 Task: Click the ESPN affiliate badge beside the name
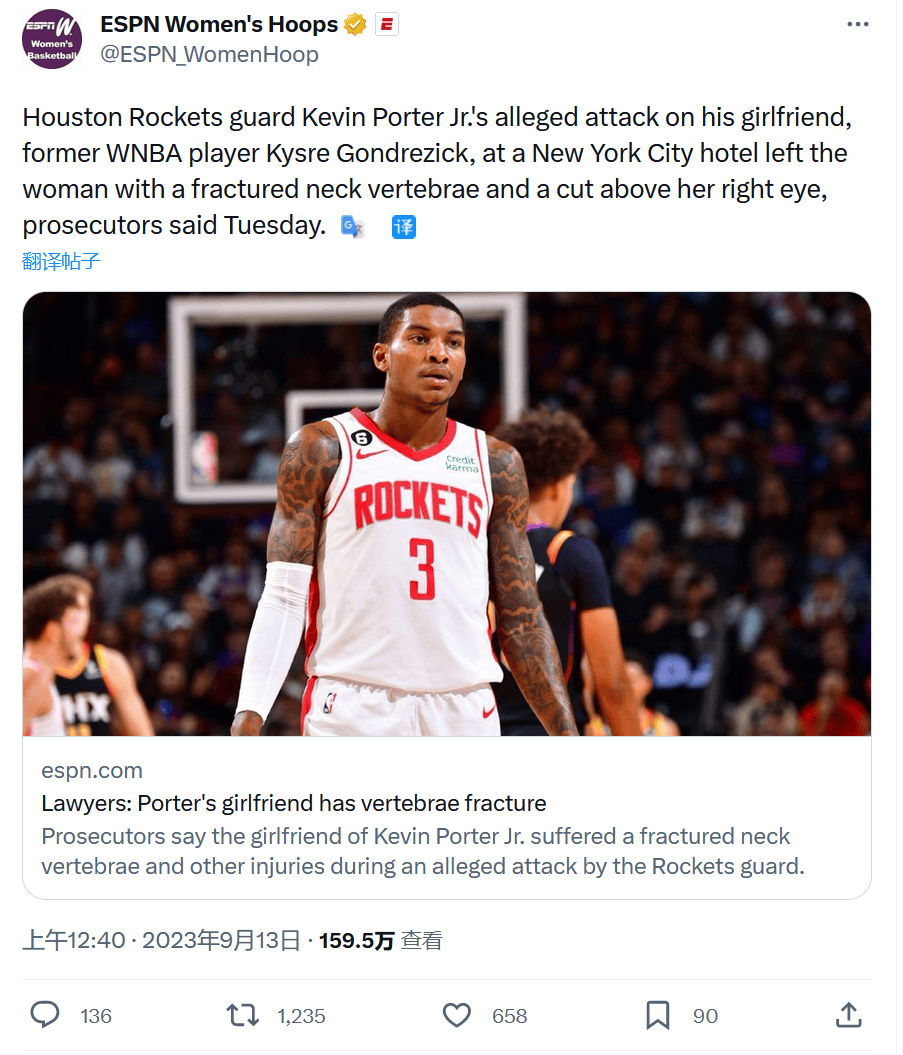tap(387, 25)
